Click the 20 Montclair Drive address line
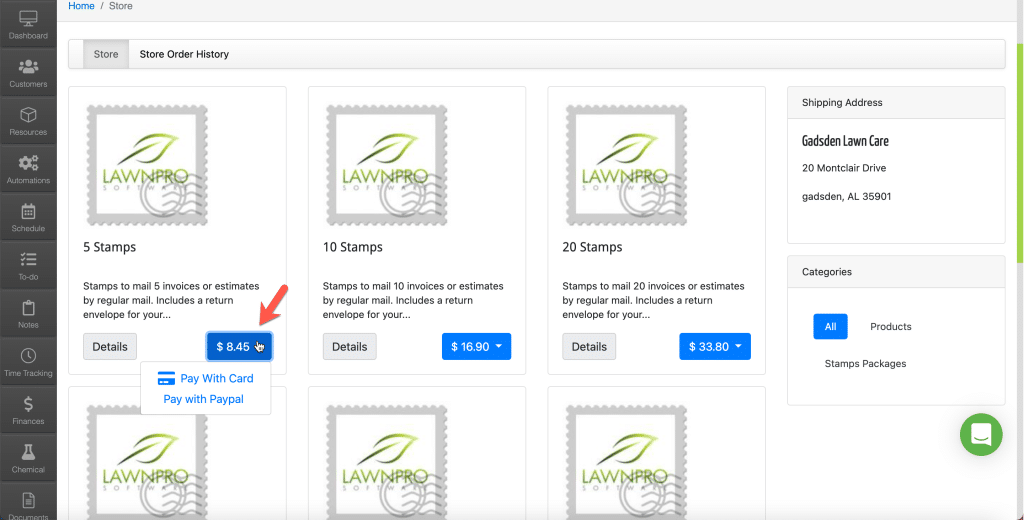Screen dimensions: 1024x520 pos(844,168)
